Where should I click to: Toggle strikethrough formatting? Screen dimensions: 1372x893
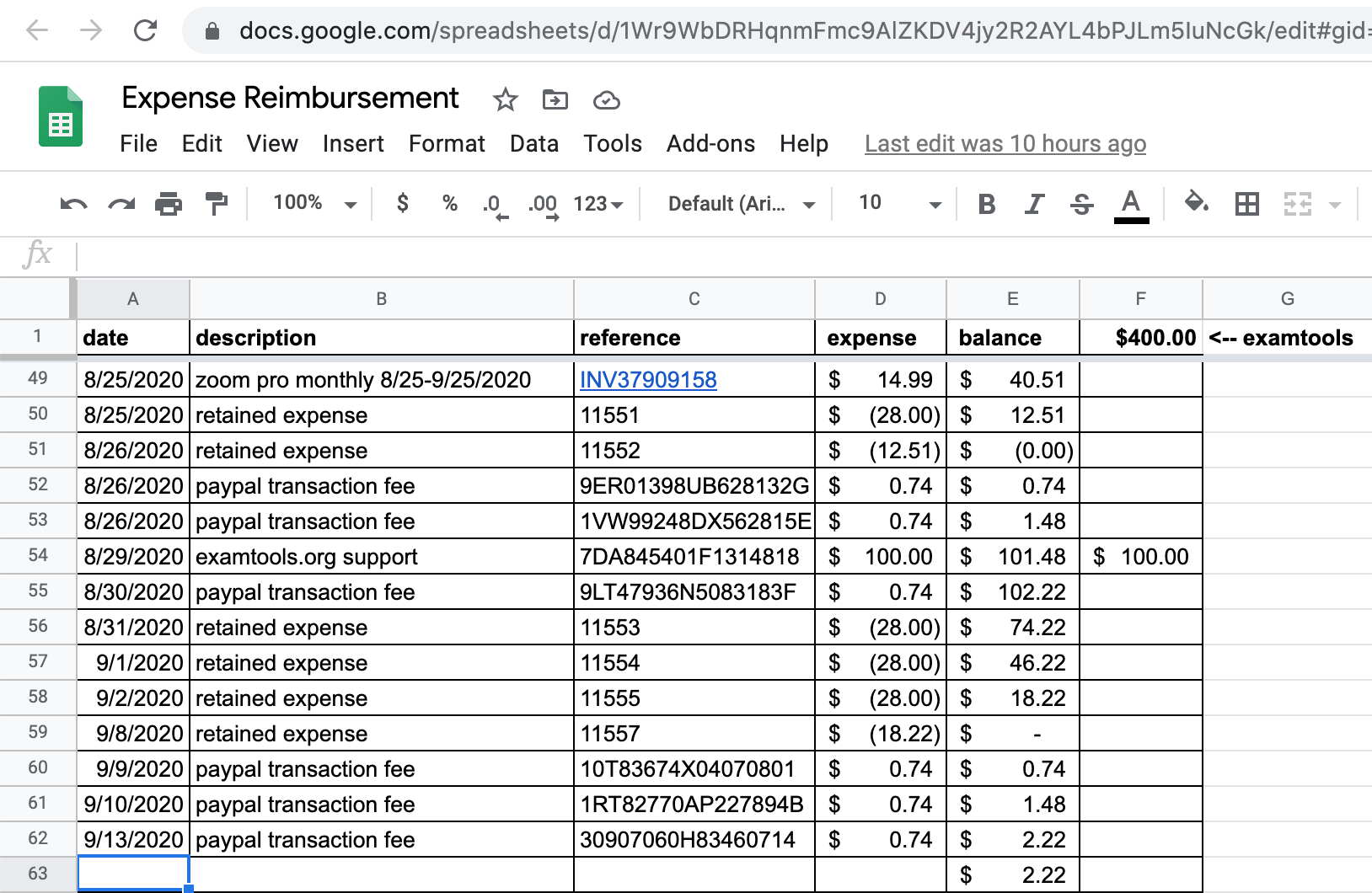click(1081, 203)
